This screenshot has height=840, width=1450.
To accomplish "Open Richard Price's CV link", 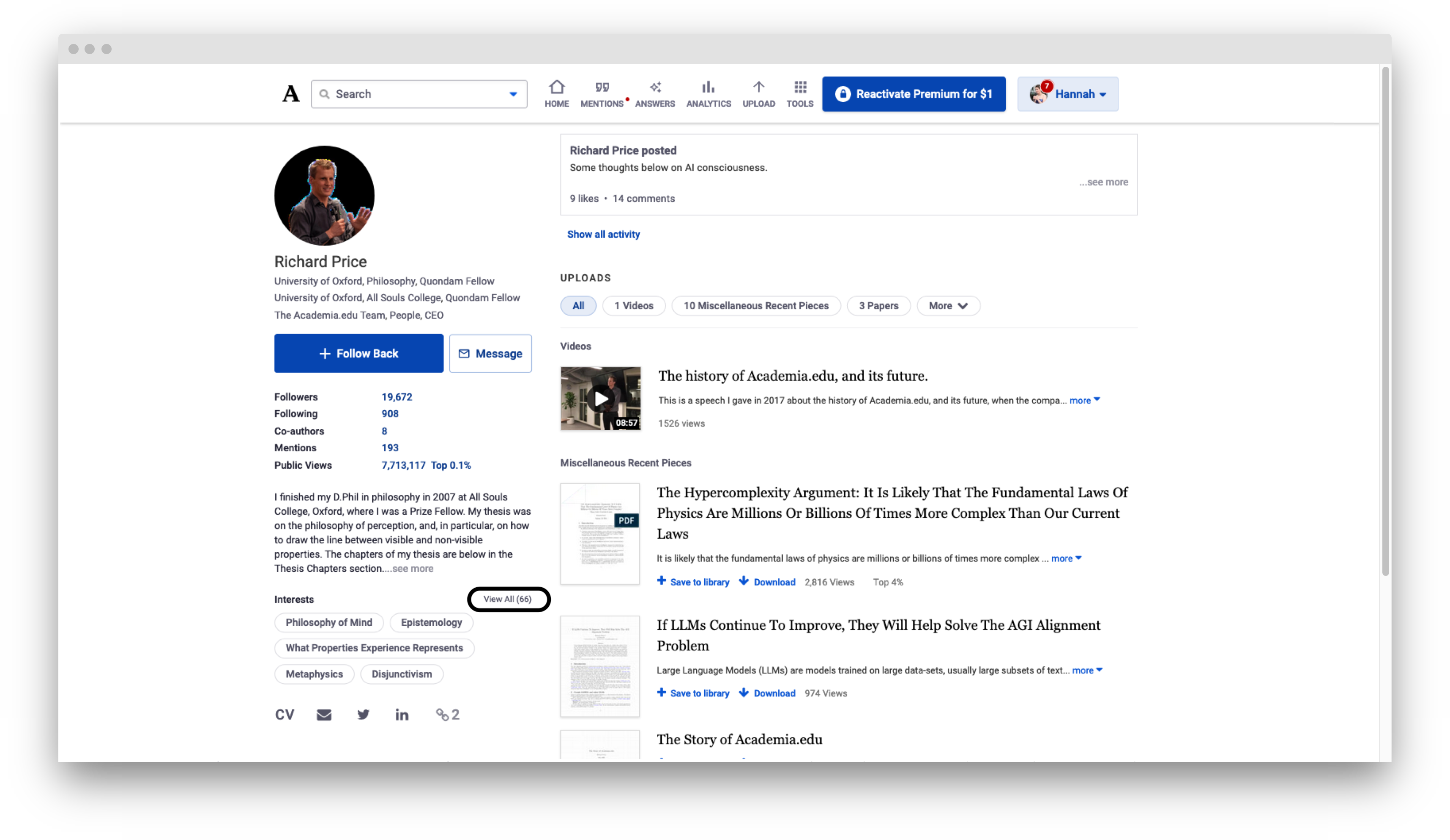I will (284, 714).
